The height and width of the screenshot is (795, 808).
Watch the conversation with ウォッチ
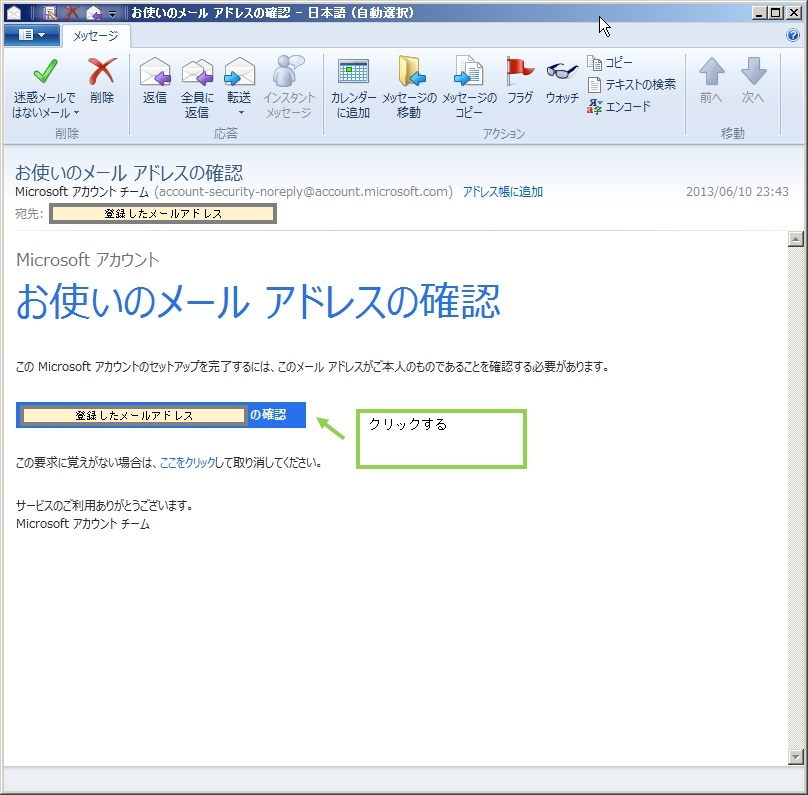[x=562, y=81]
